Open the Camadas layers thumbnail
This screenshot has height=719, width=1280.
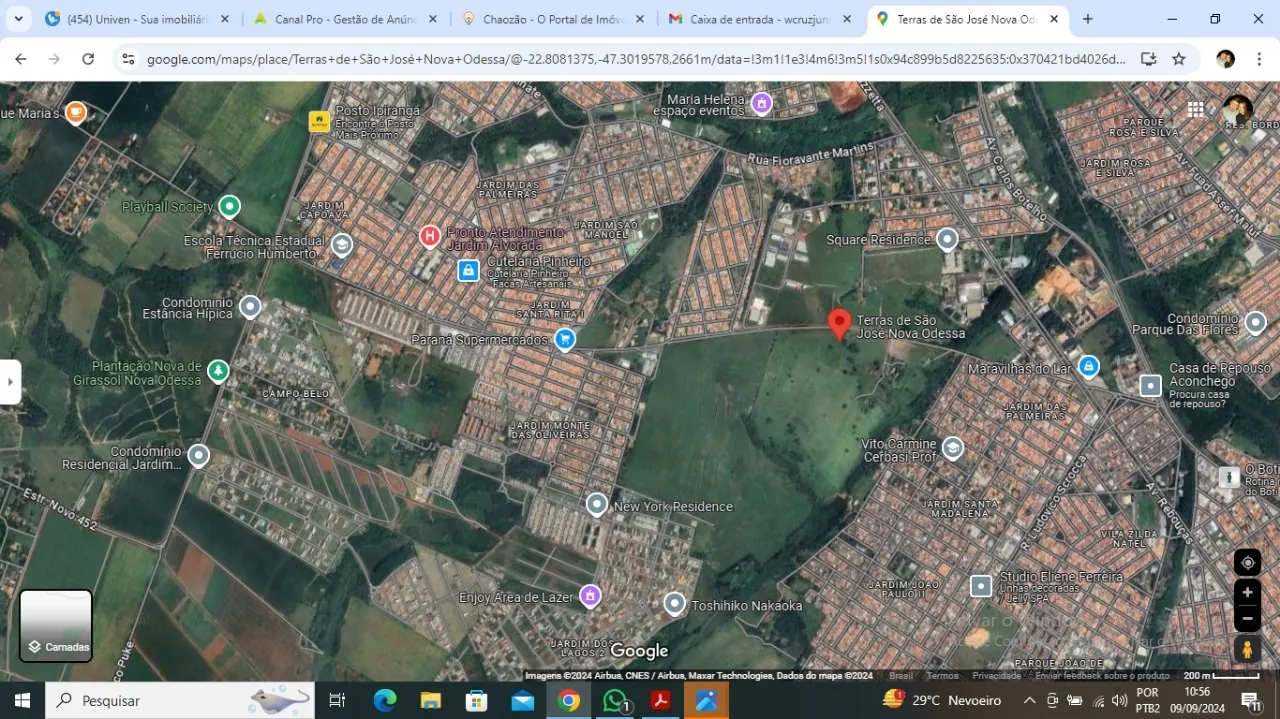click(x=56, y=626)
